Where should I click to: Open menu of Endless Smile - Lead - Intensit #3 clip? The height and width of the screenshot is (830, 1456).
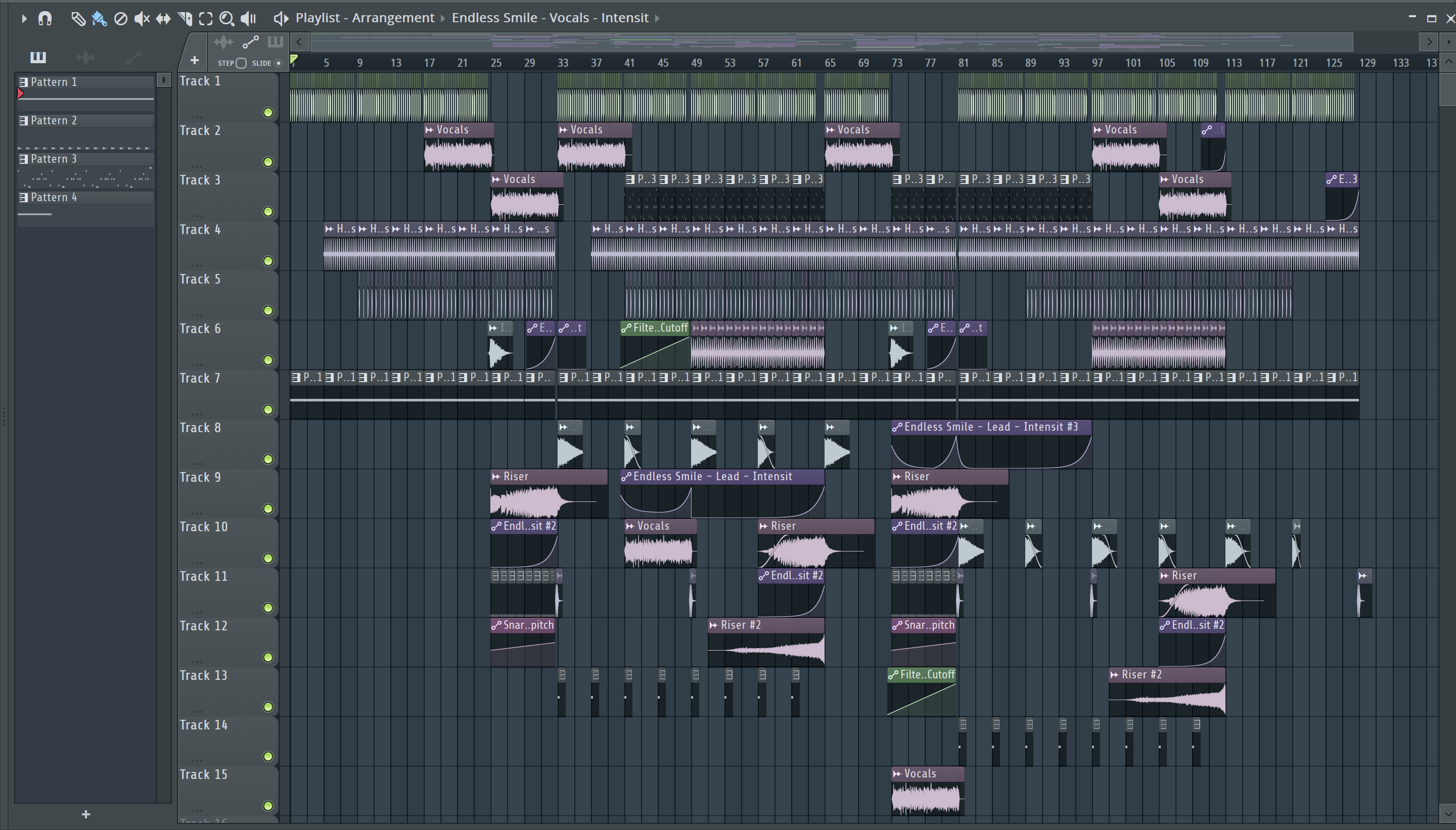point(897,428)
